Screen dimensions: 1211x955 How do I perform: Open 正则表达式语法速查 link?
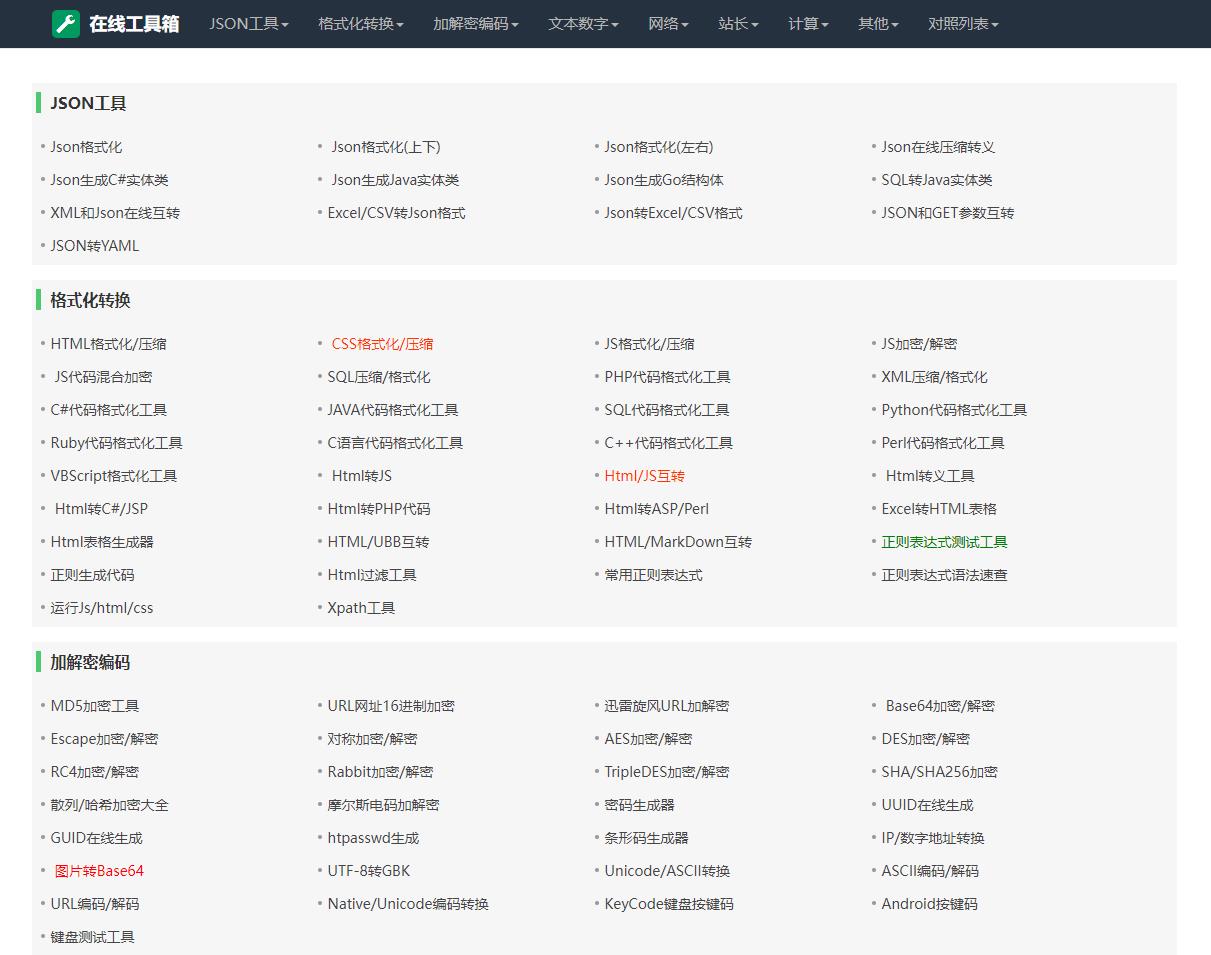(x=945, y=575)
